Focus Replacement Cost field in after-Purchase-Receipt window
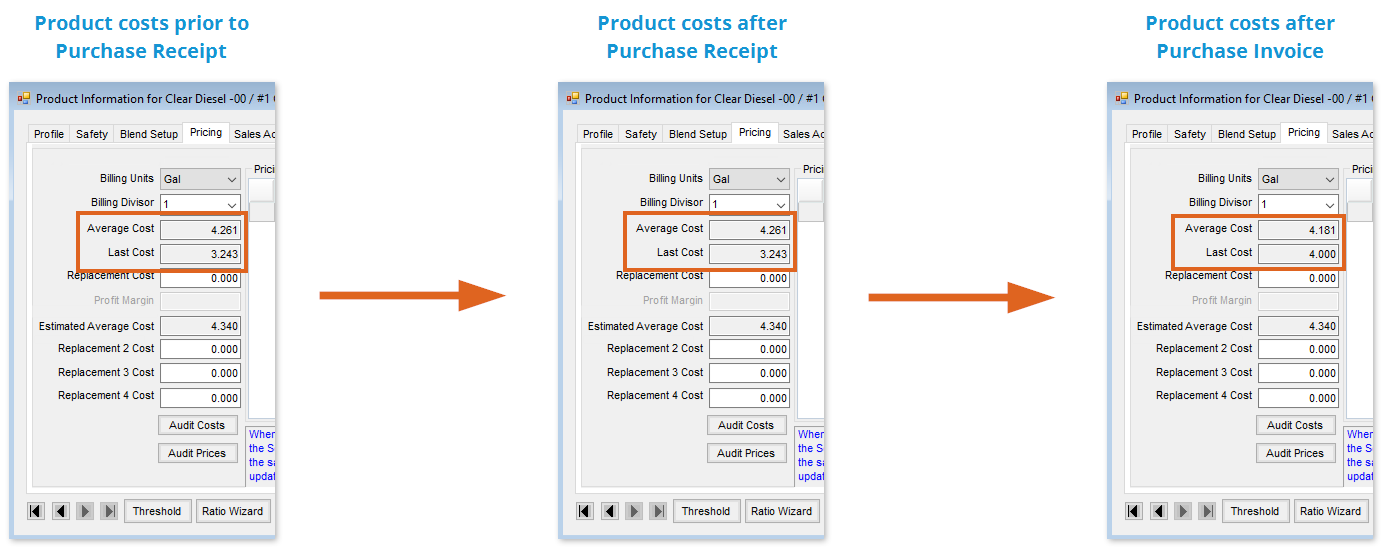Viewport: 1388px width, 558px height. coord(749,279)
